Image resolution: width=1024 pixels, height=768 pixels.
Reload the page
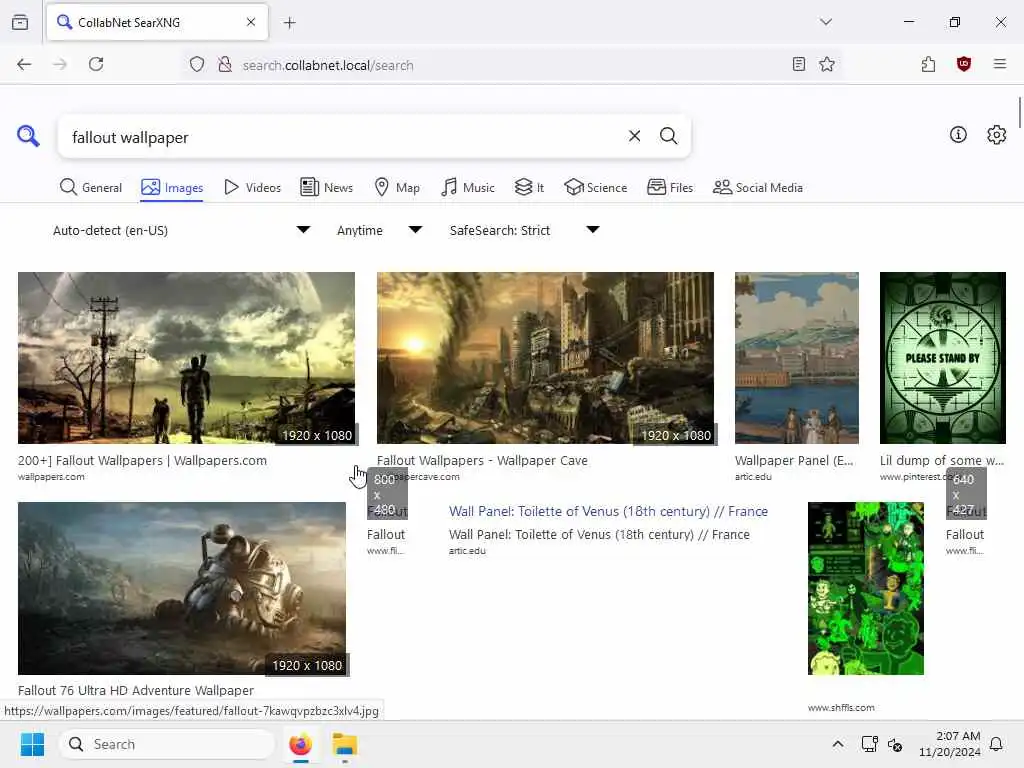[x=96, y=64]
